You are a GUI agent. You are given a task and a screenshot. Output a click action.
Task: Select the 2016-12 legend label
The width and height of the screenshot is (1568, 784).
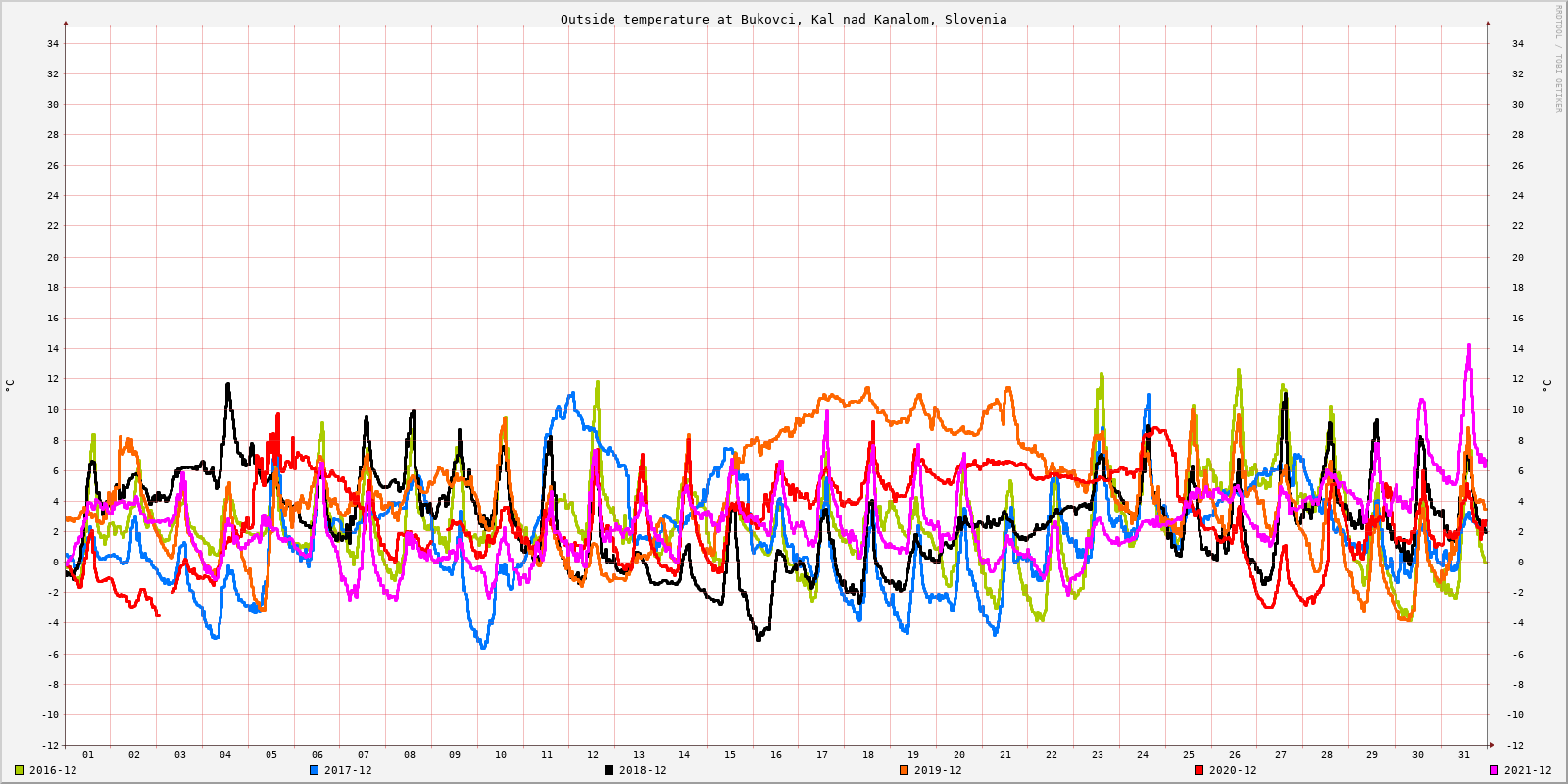53,770
